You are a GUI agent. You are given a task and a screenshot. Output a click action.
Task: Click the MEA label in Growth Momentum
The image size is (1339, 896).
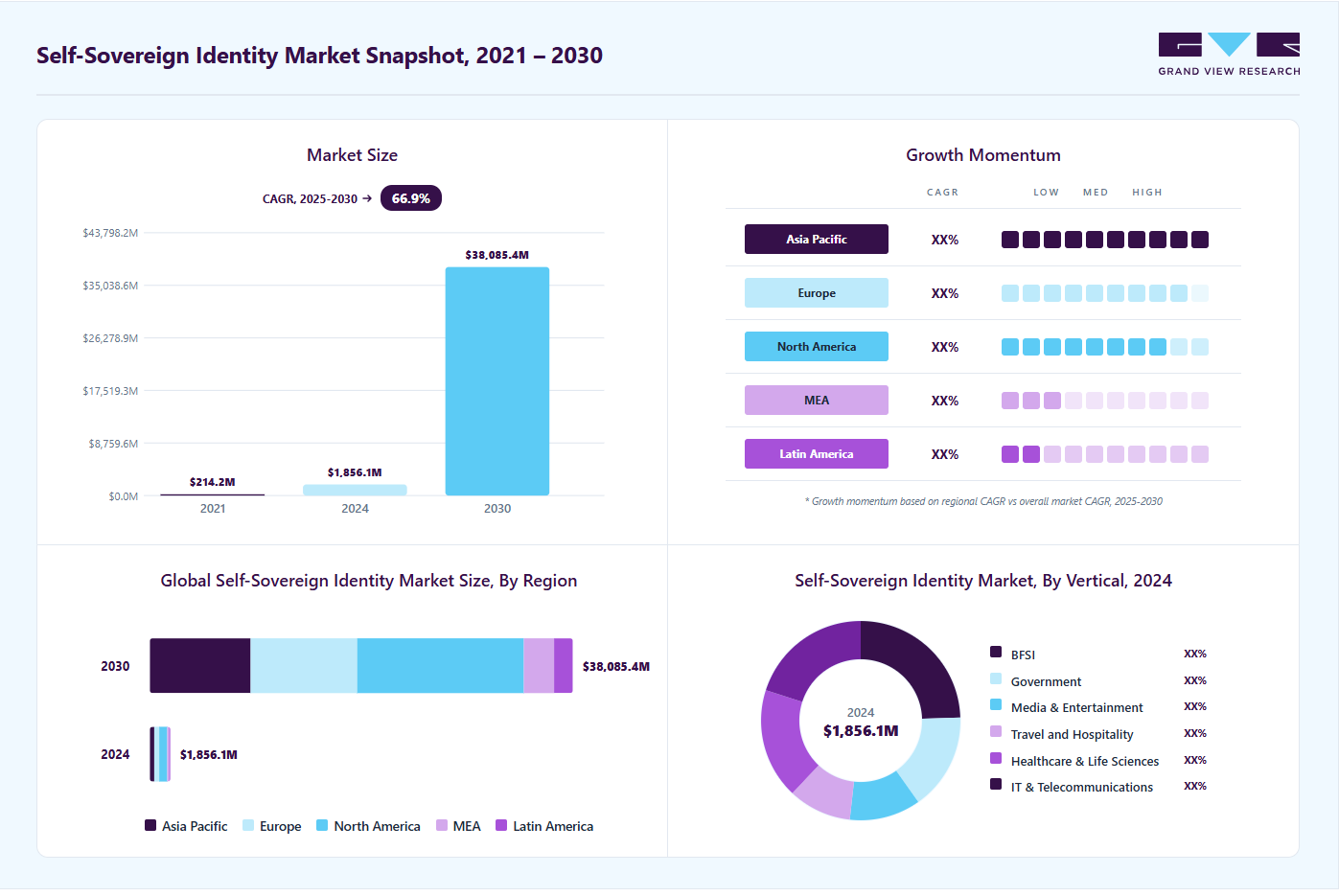coord(817,401)
